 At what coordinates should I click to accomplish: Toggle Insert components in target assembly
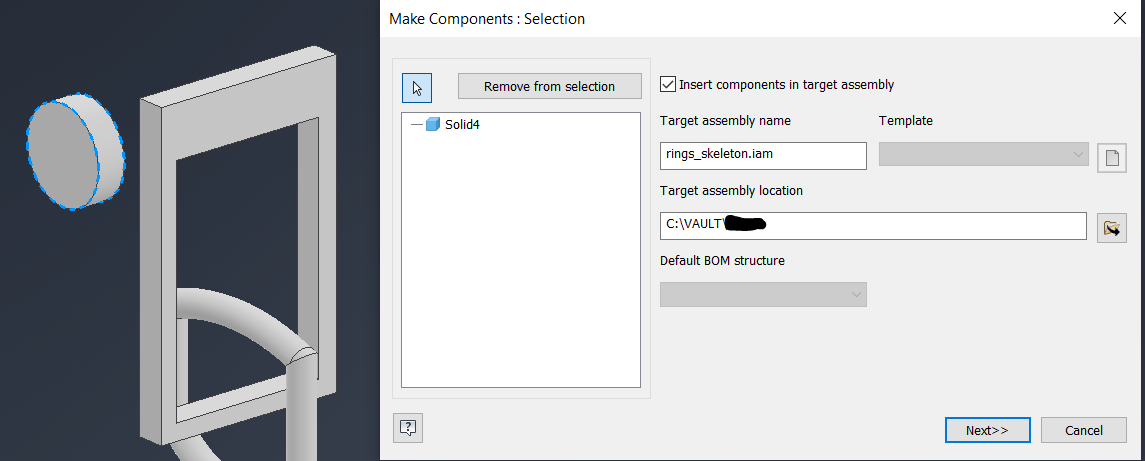coord(669,85)
